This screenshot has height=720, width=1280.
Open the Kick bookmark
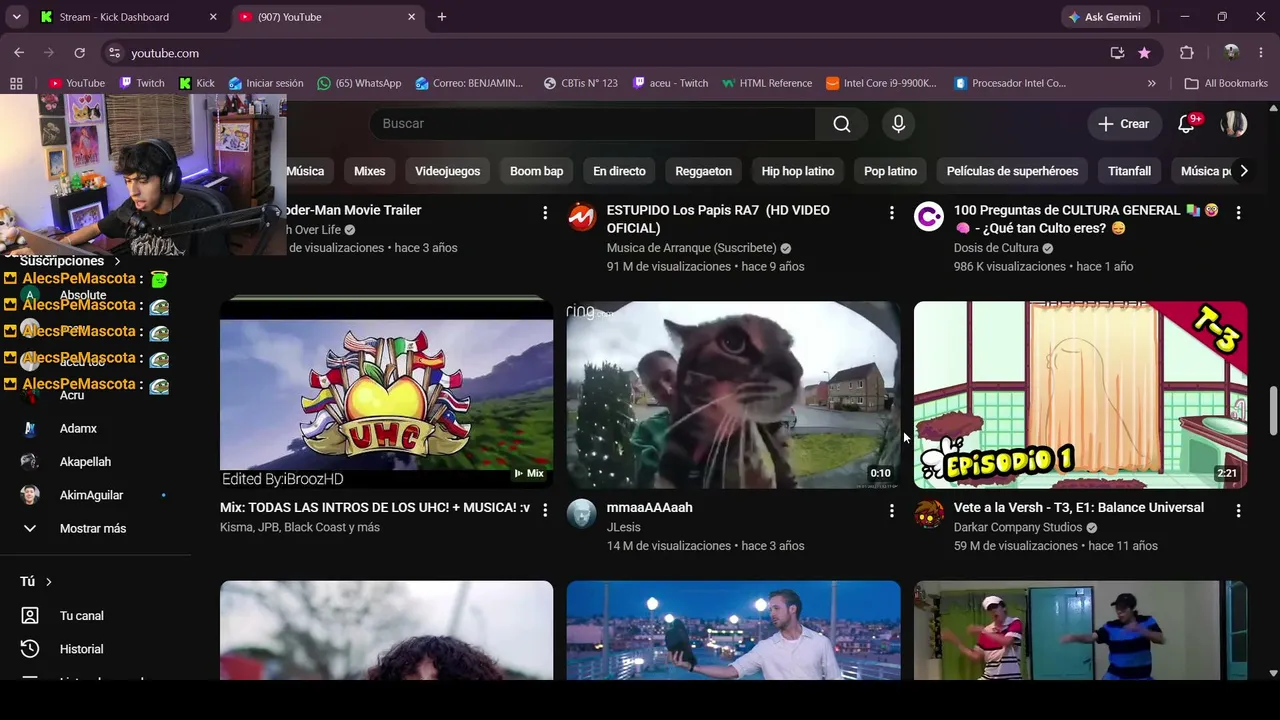(x=197, y=83)
